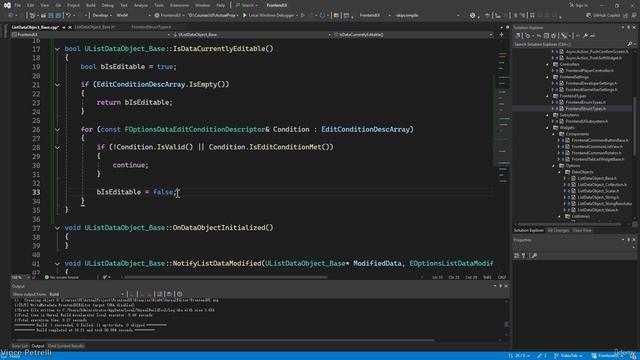
Task: Open the Debug menu
Action: click(x=107, y=5)
